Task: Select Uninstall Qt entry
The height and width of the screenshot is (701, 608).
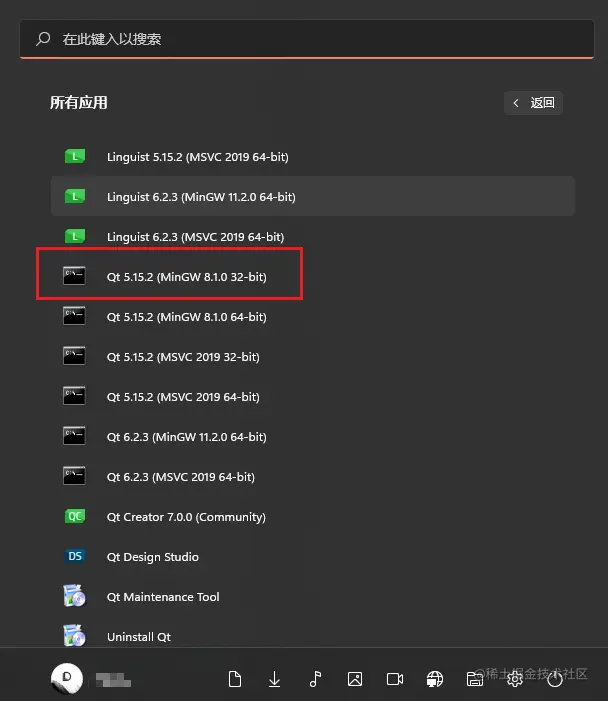Action: coord(312,632)
